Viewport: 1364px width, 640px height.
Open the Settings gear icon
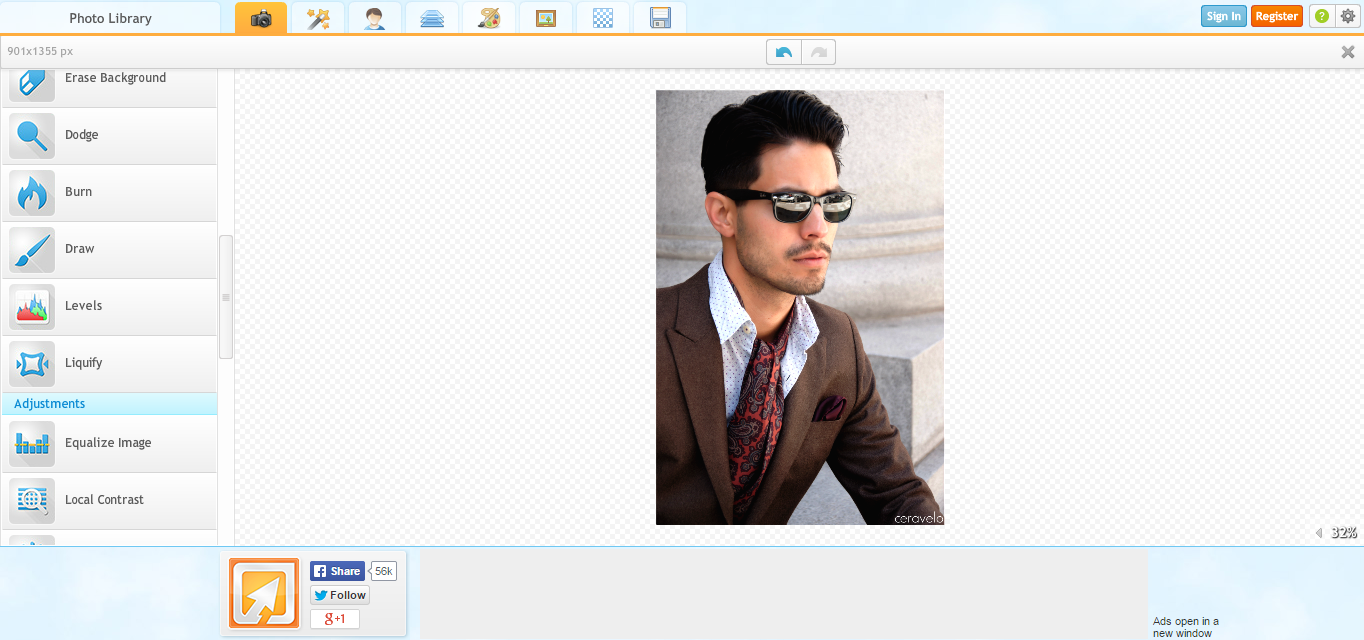coord(1347,16)
